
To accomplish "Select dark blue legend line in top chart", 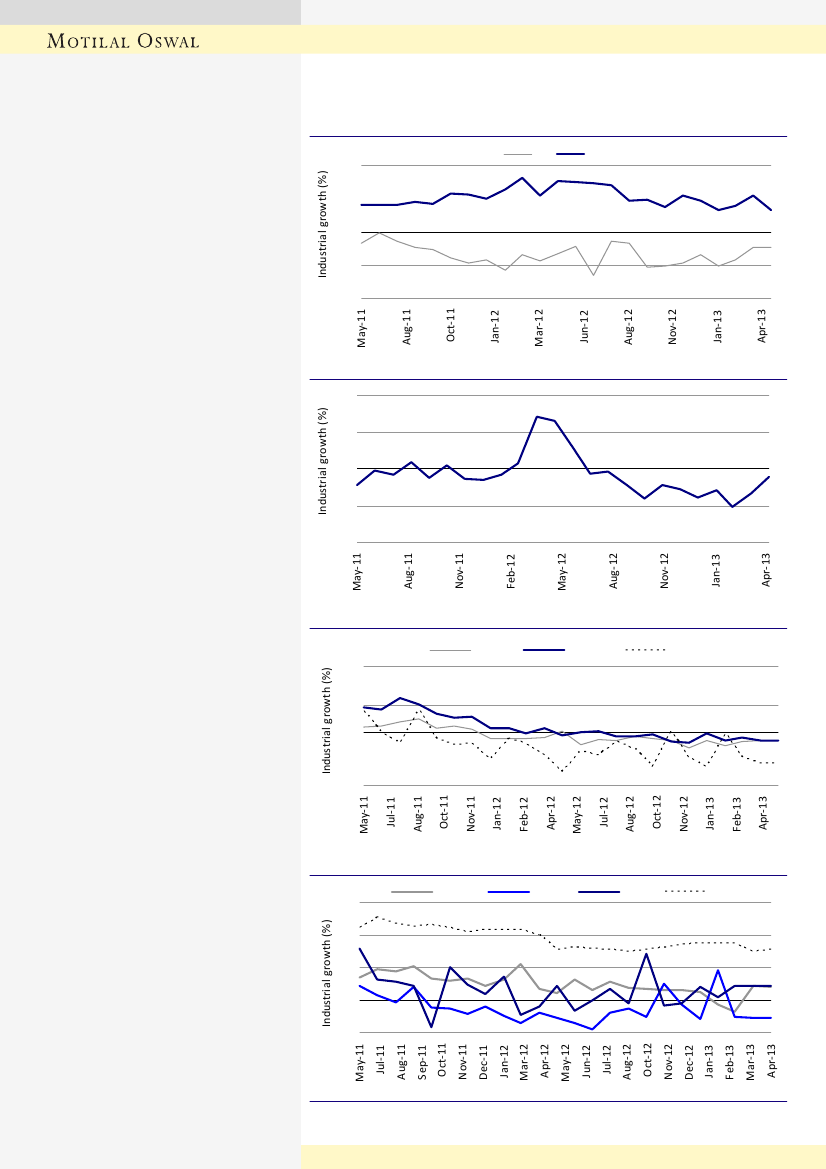I will click(570, 154).
